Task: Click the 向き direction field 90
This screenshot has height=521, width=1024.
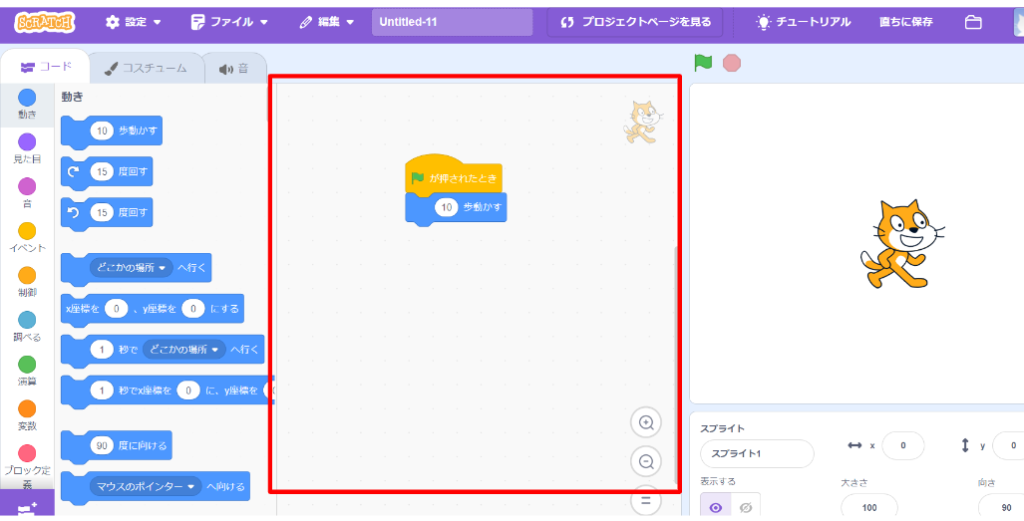Action: click(1001, 507)
